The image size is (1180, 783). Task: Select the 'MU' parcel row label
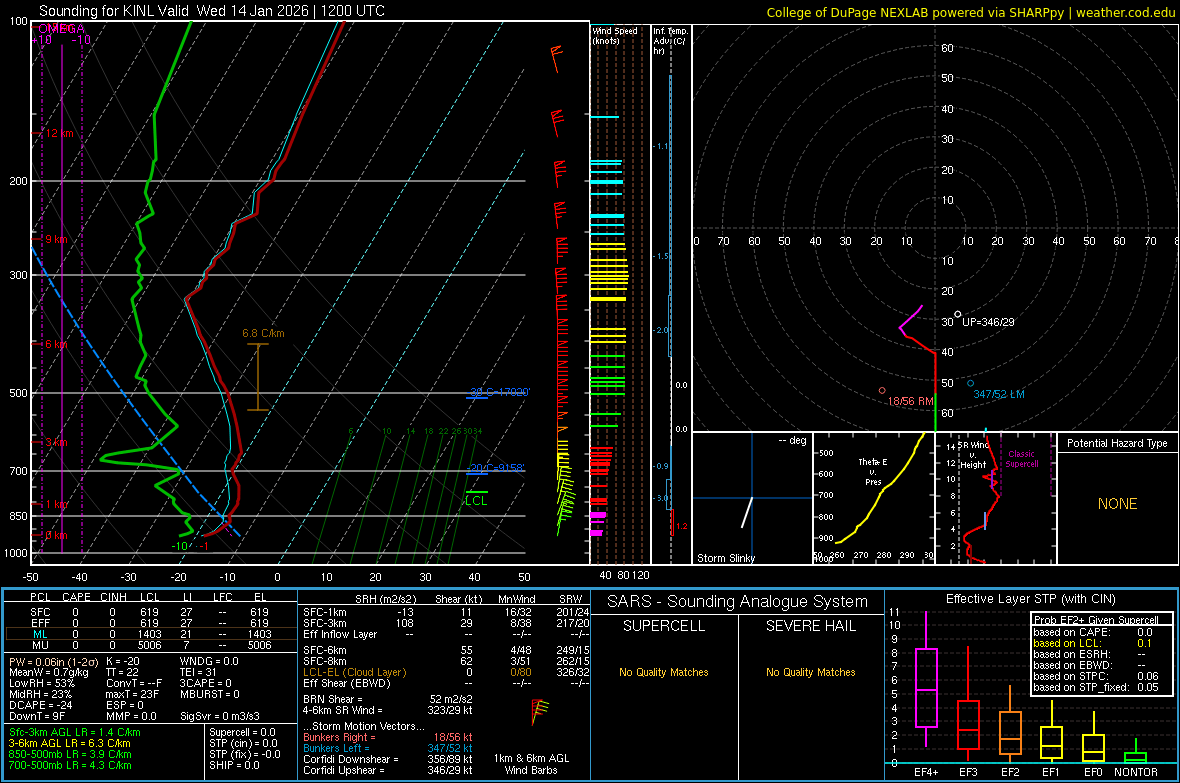pyautogui.click(x=40, y=645)
